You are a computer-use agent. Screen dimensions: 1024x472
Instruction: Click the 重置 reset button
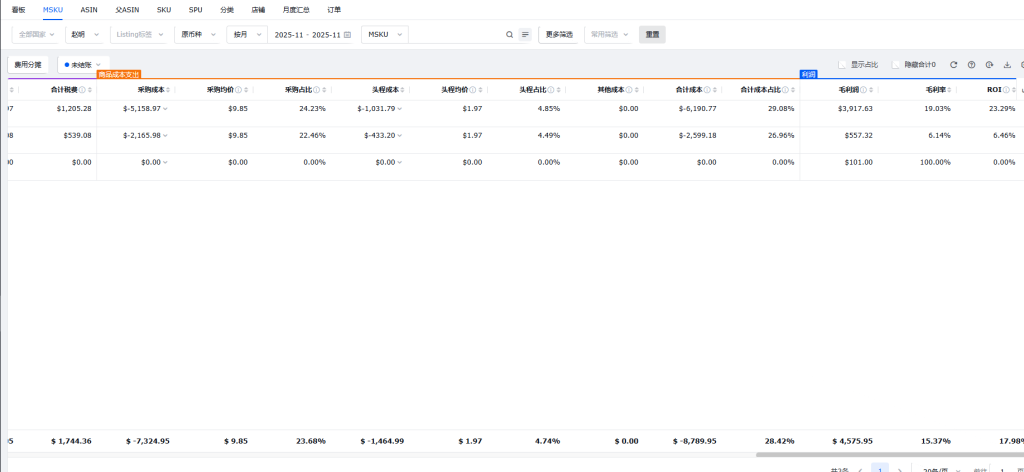coord(652,34)
